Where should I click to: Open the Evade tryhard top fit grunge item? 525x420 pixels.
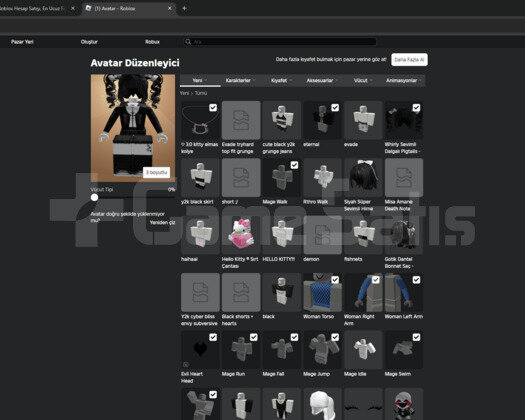241,120
